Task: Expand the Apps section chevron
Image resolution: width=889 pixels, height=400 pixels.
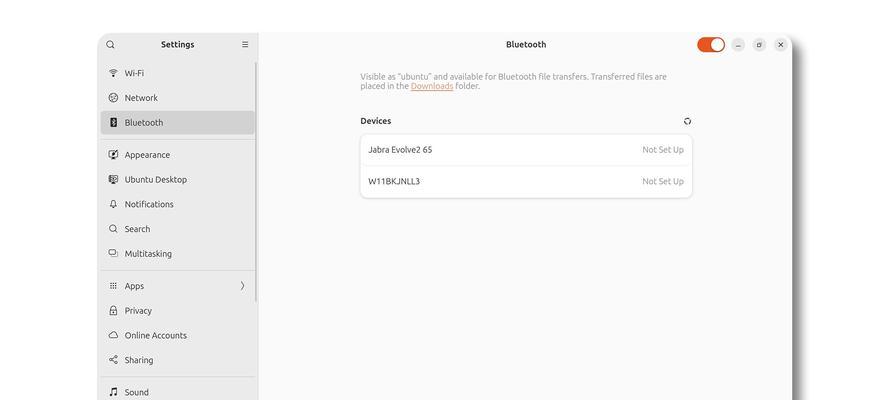Action: tap(243, 286)
